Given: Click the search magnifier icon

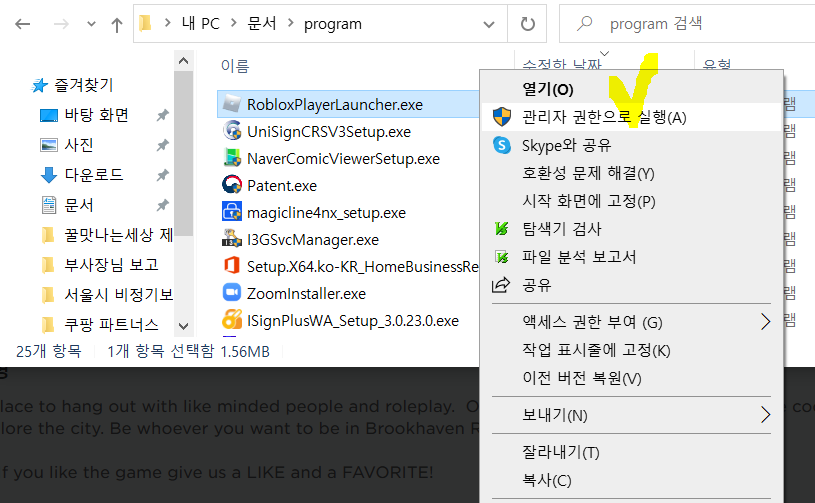Looking at the screenshot, I should click(585, 23).
